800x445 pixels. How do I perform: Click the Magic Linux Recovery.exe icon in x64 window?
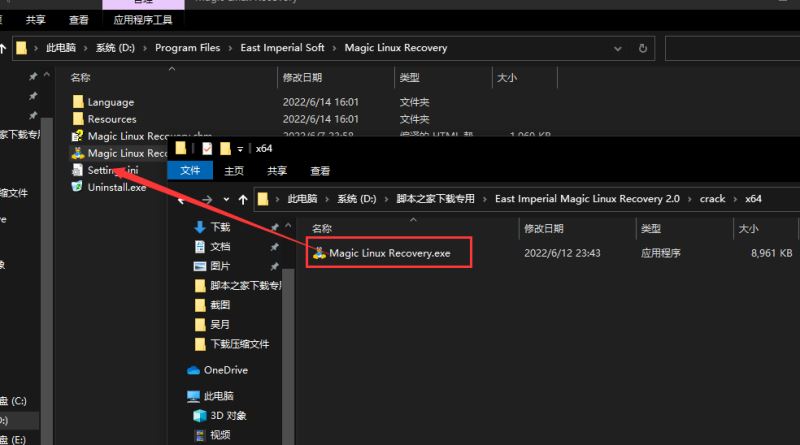point(319,253)
